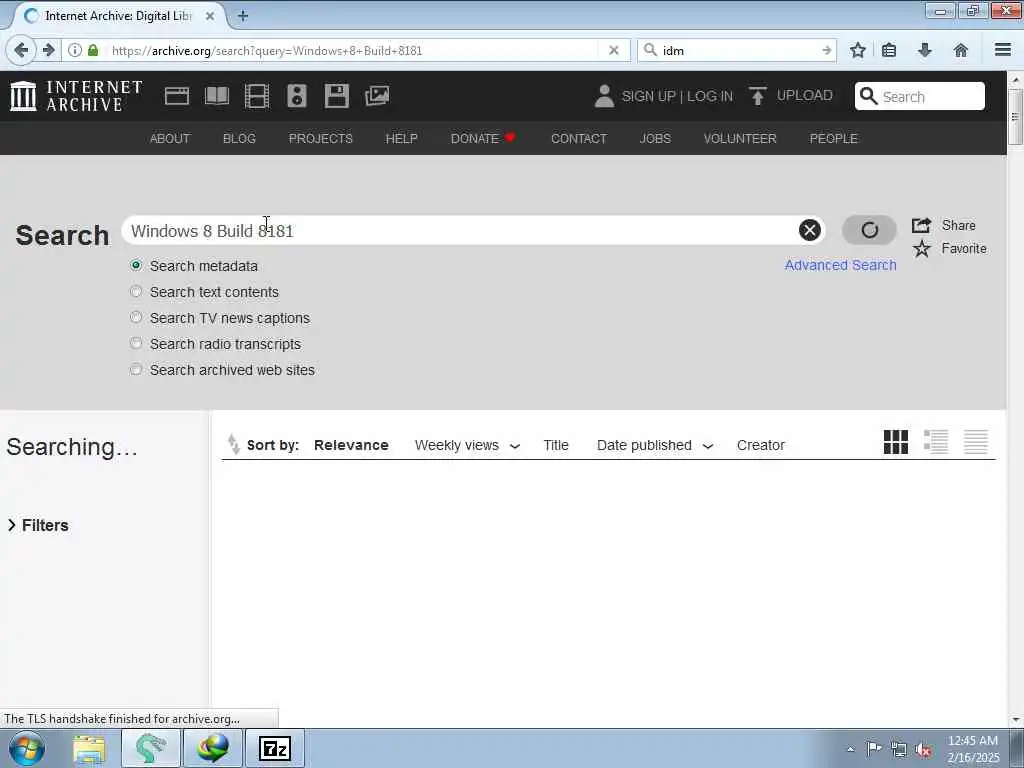Open the Video film strip icon
The width and height of the screenshot is (1024, 768).
point(257,96)
